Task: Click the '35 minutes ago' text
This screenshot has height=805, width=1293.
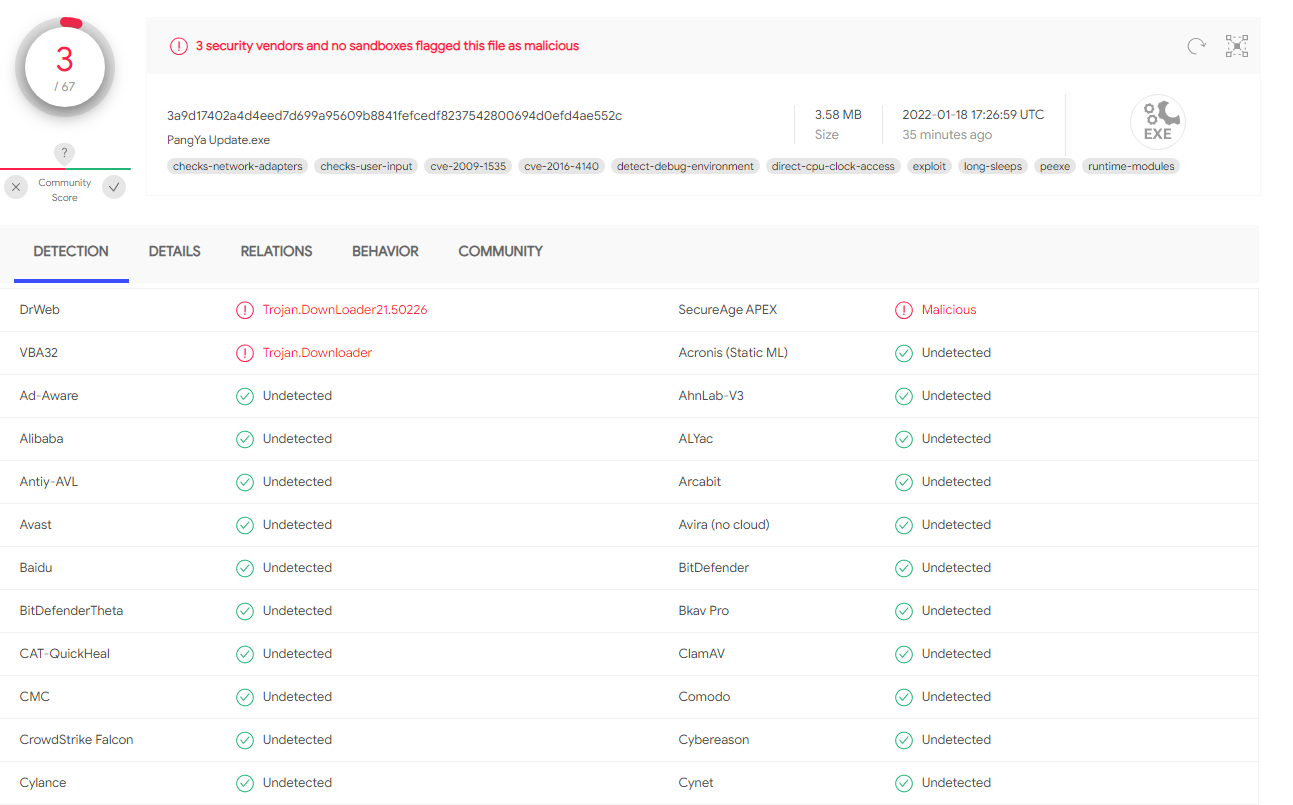Action: pyautogui.click(x=947, y=135)
